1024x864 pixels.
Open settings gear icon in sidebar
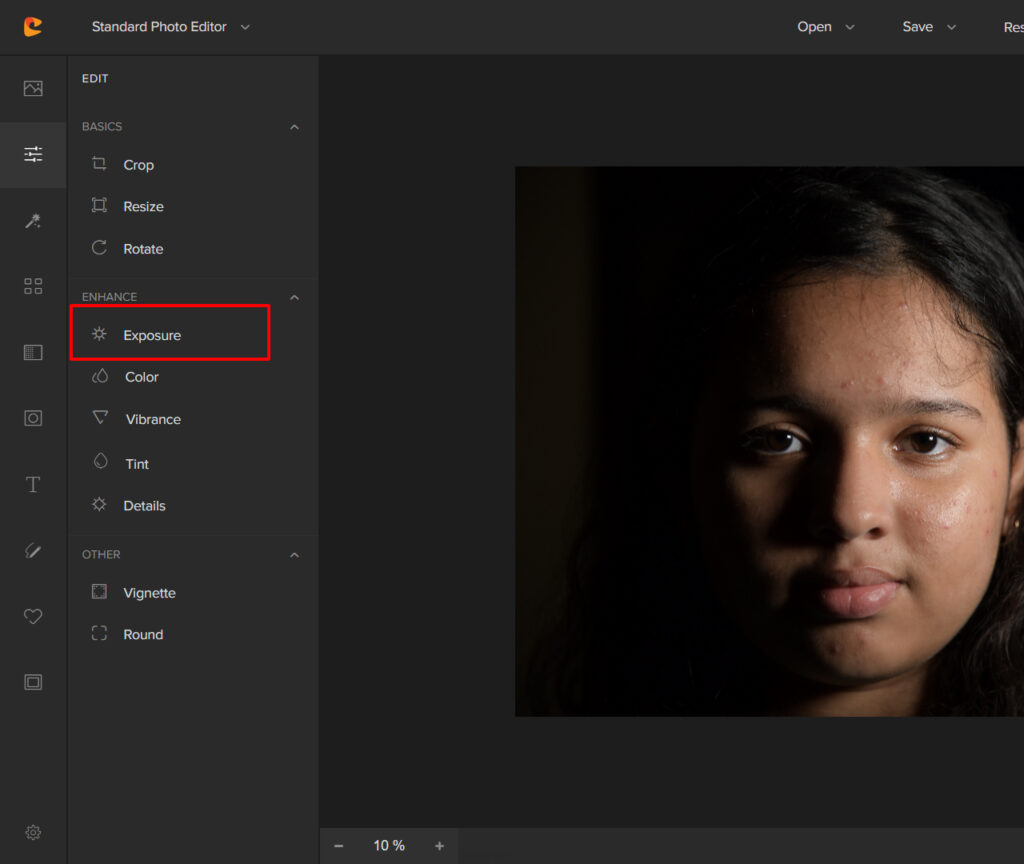33,832
